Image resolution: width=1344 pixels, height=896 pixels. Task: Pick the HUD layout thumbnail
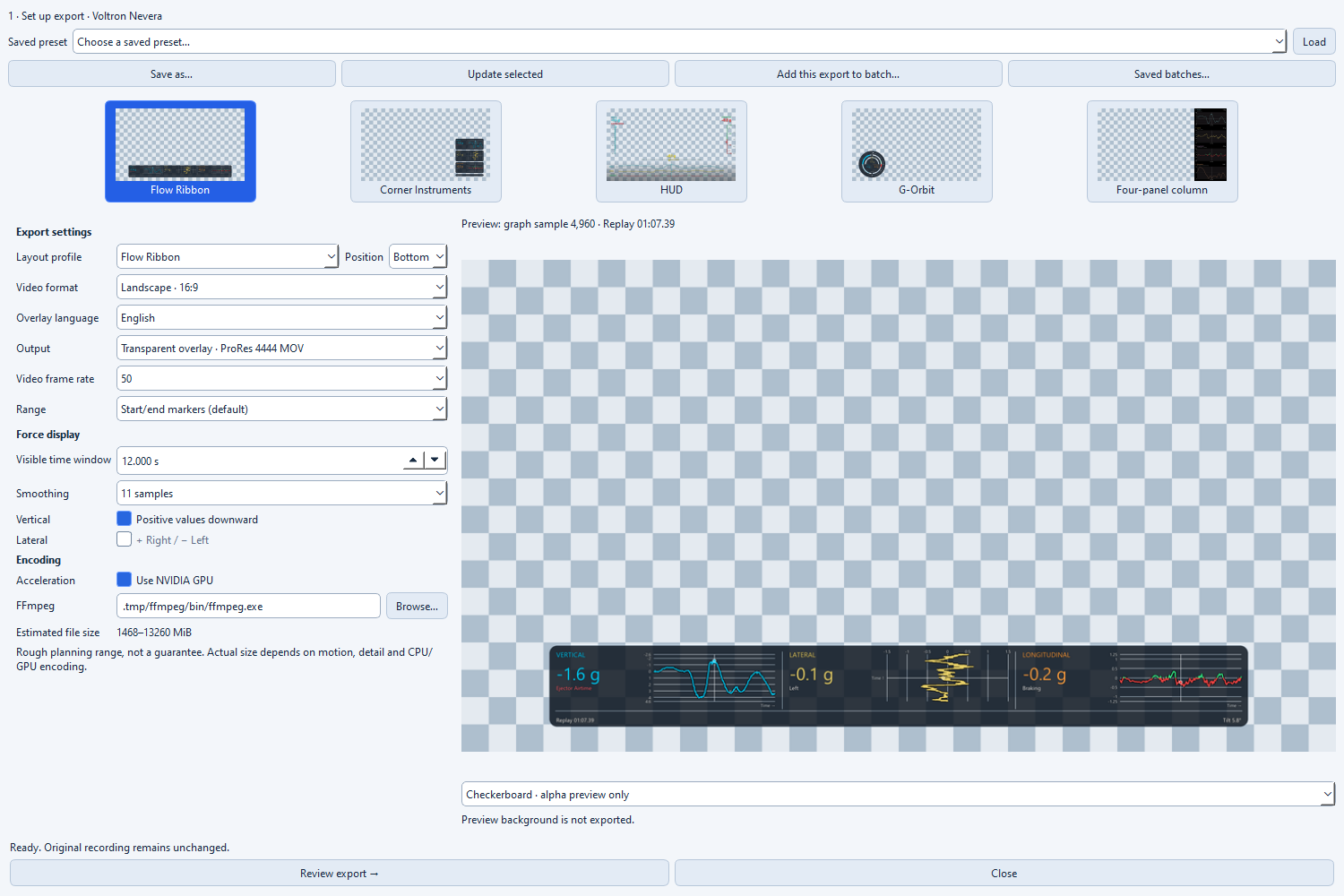click(x=671, y=151)
